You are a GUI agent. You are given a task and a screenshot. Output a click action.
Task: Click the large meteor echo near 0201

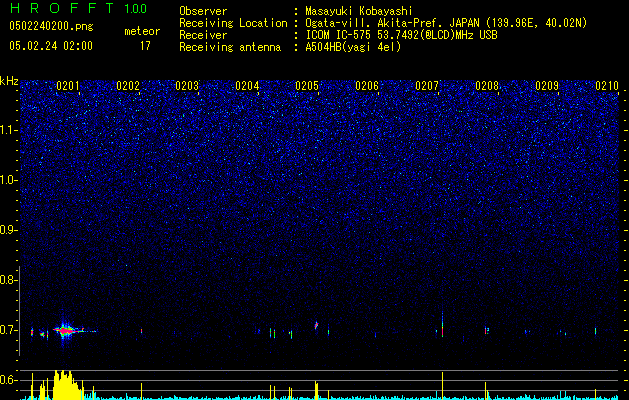click(x=67, y=331)
